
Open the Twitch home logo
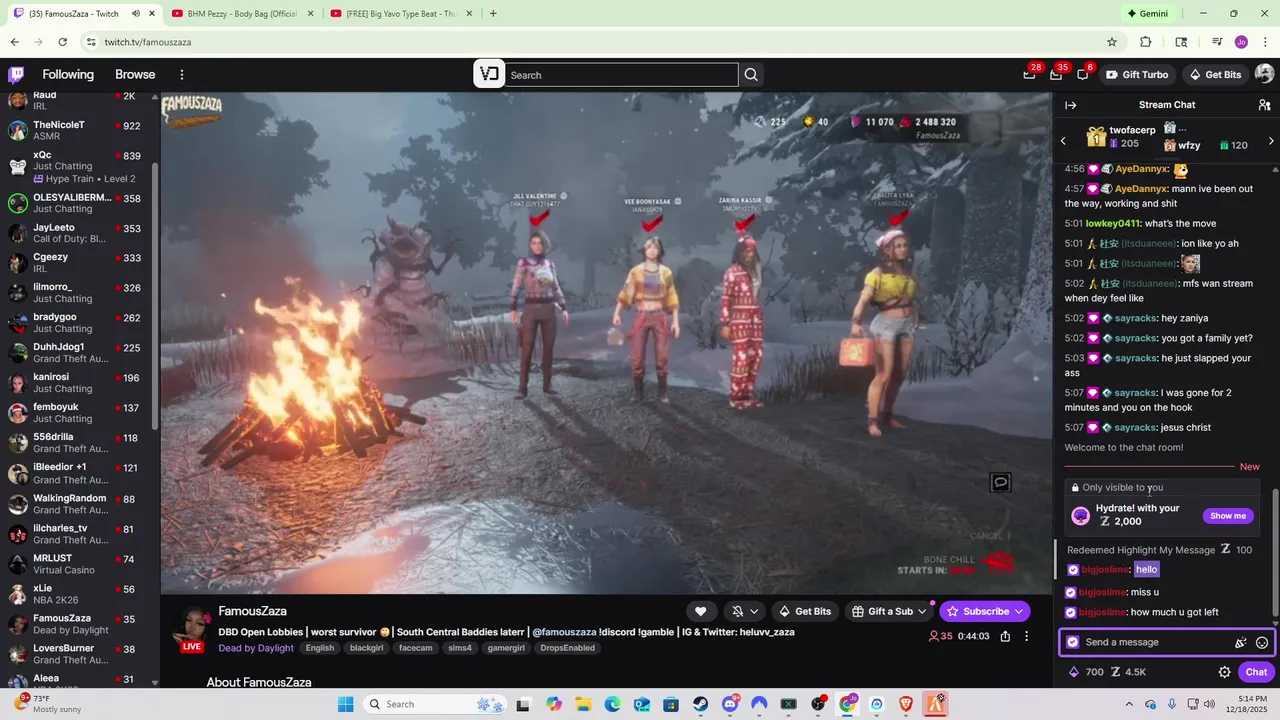[x=16, y=75]
